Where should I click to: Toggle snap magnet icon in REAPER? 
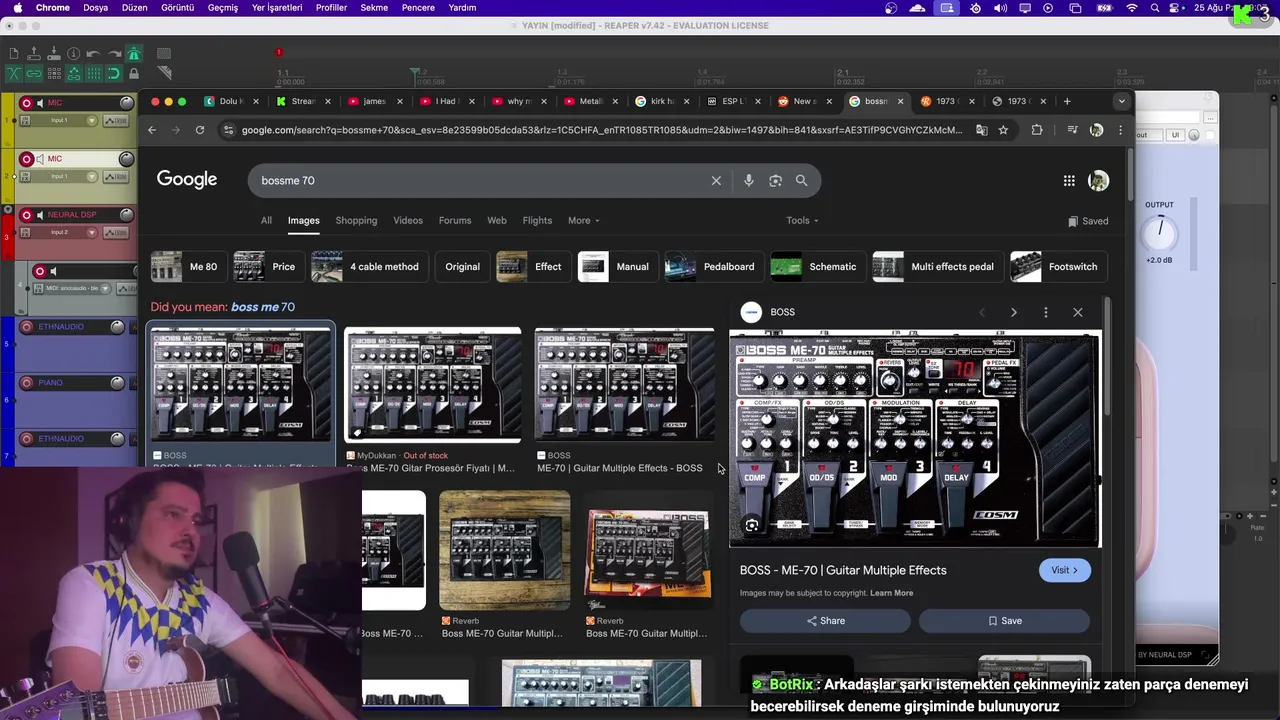click(113, 73)
